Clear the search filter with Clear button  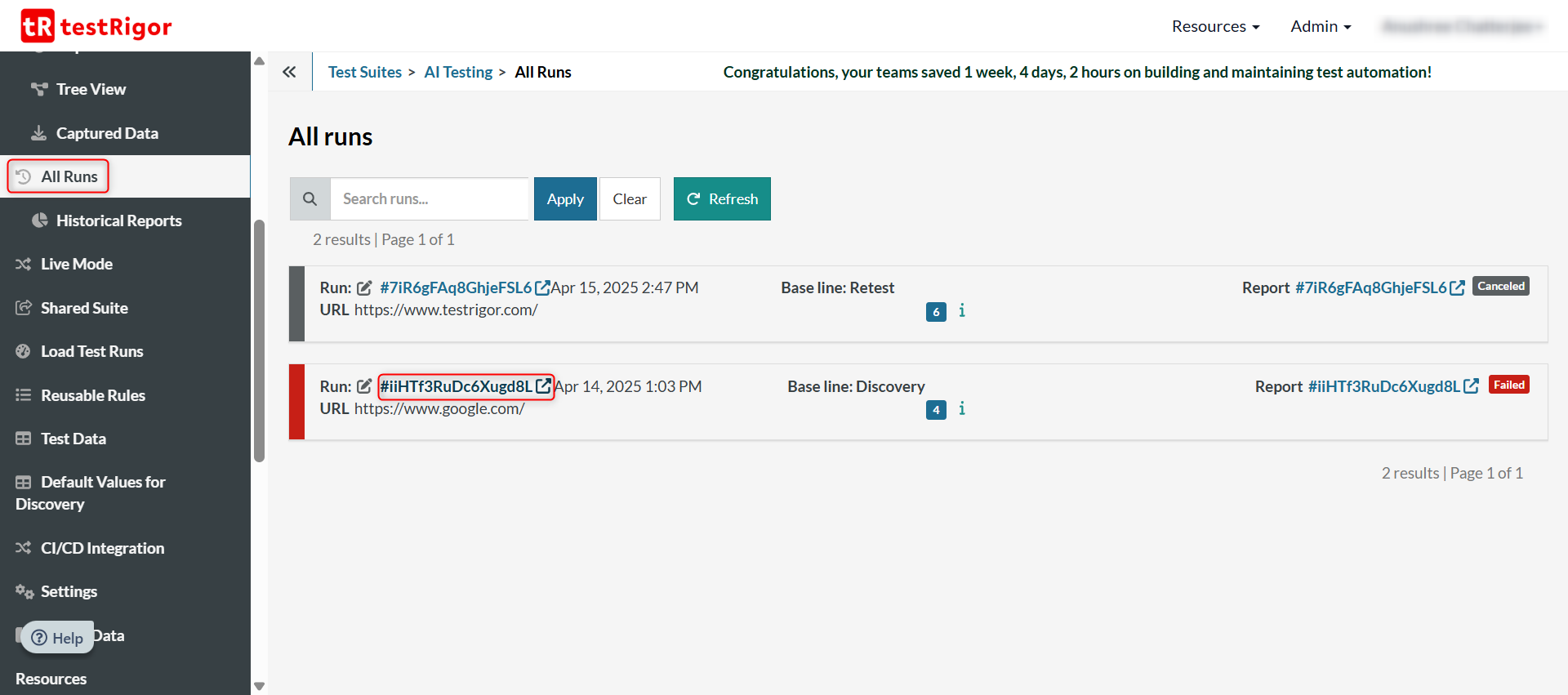(630, 199)
